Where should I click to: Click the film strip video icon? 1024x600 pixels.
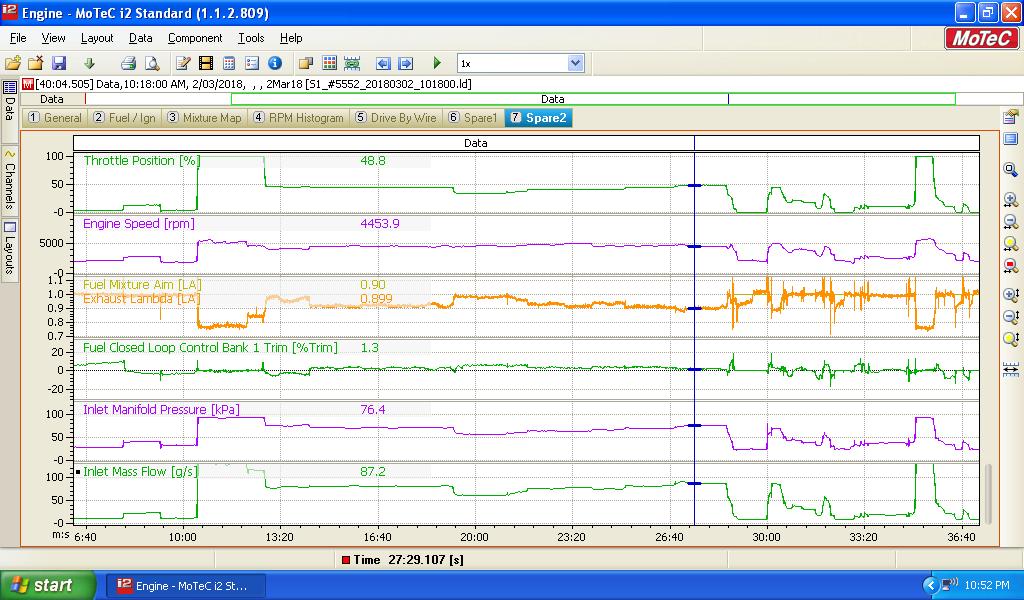tap(206, 63)
